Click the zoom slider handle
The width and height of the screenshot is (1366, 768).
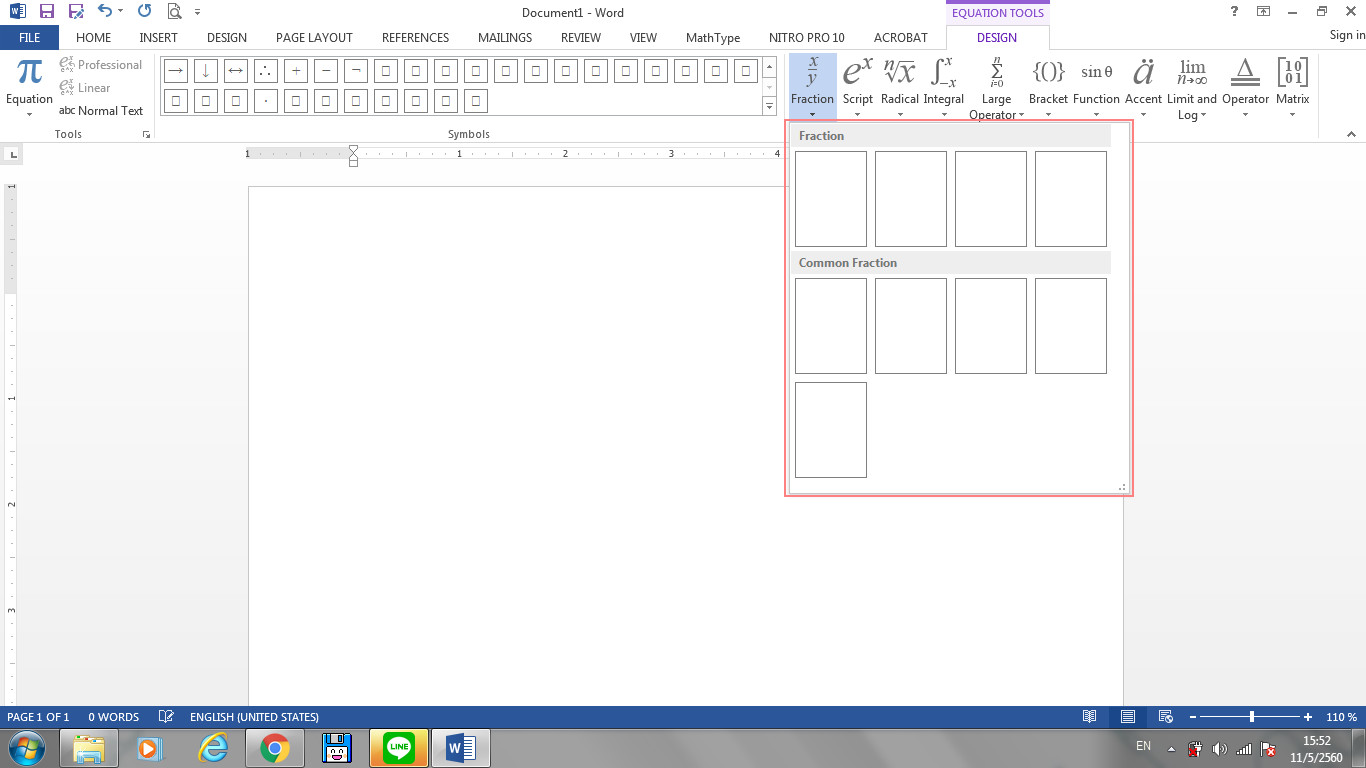click(1252, 717)
